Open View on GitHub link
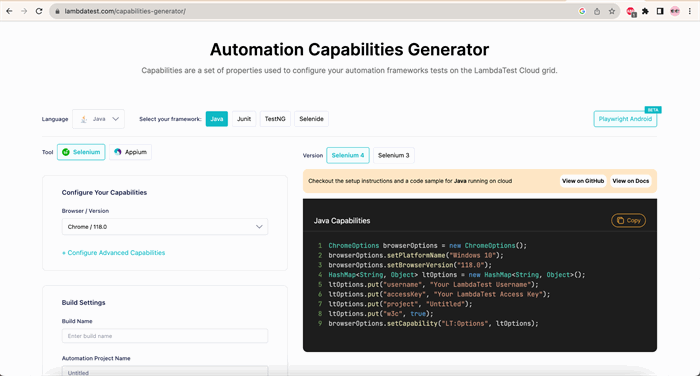Image resolution: width=700 pixels, height=376 pixels. tap(583, 181)
